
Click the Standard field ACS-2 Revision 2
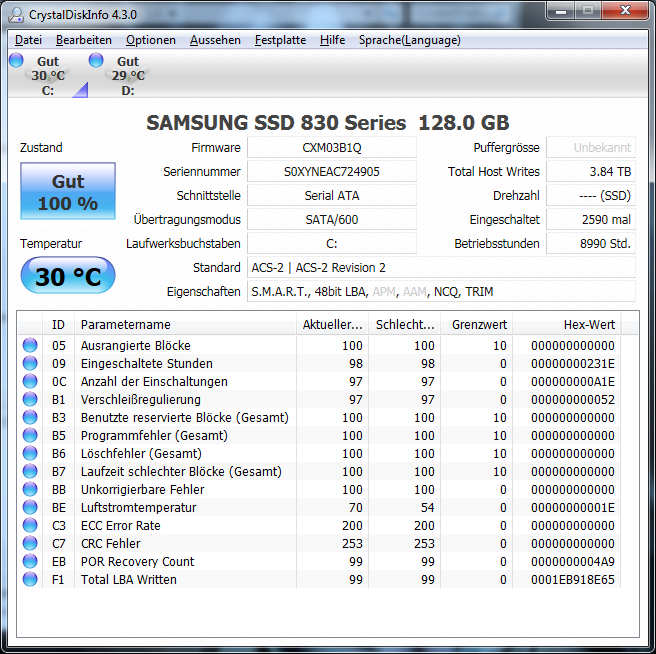pos(441,267)
